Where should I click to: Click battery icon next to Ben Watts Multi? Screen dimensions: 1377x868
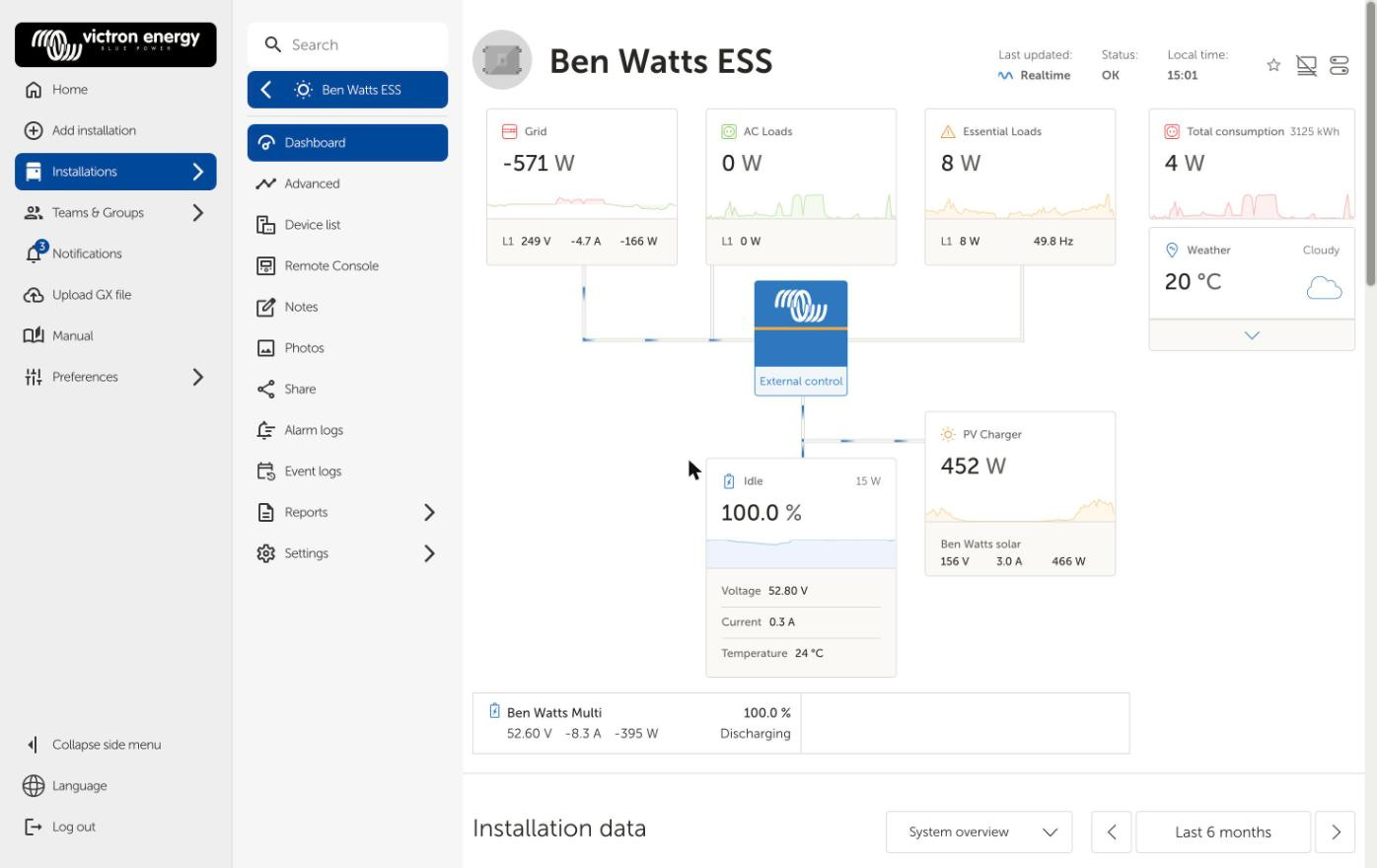coord(494,710)
